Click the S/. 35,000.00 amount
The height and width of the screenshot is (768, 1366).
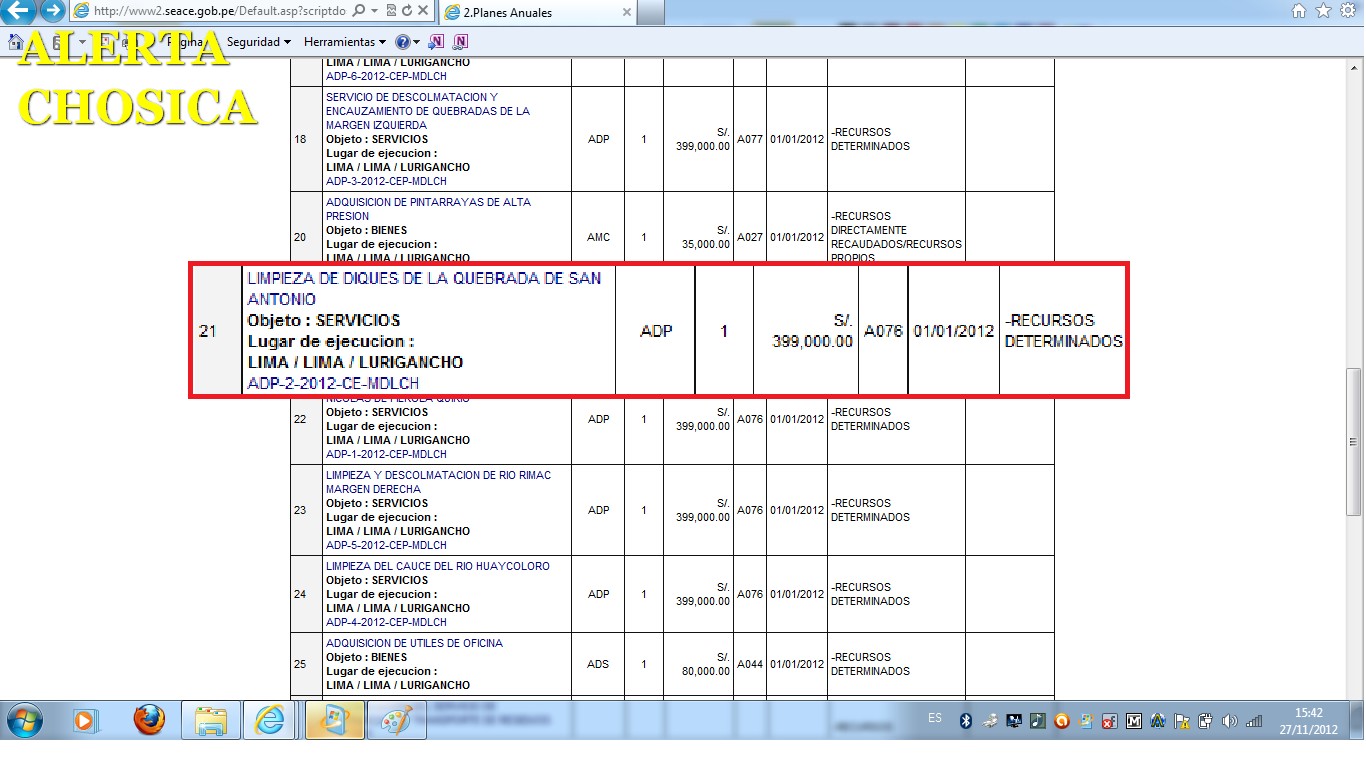point(705,237)
